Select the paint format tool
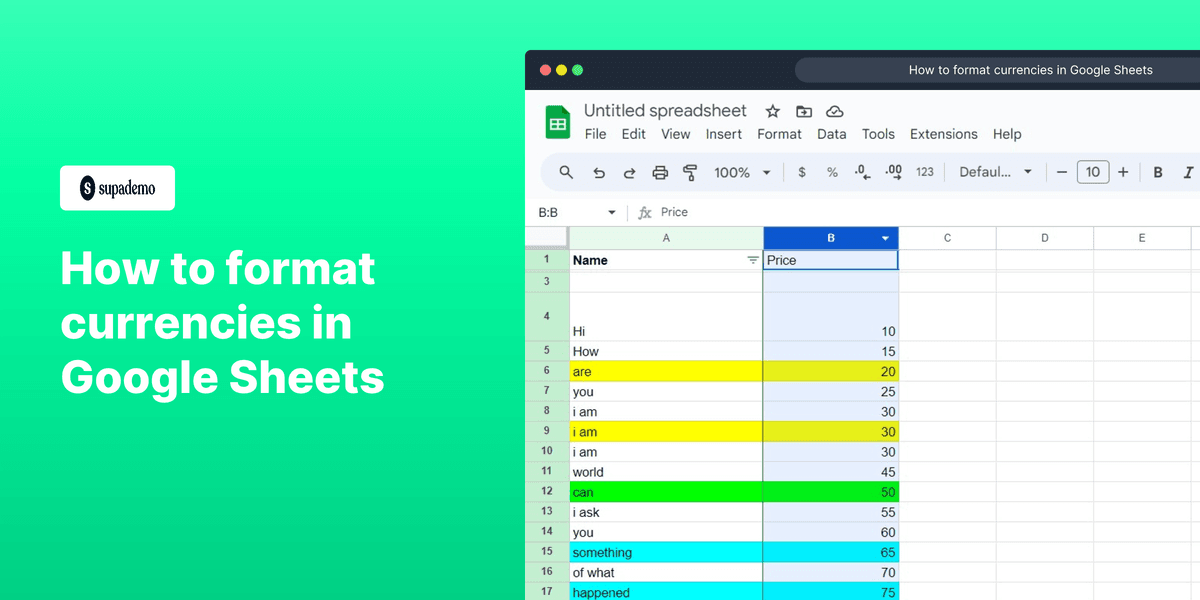This screenshot has height=600, width=1200. click(690, 172)
